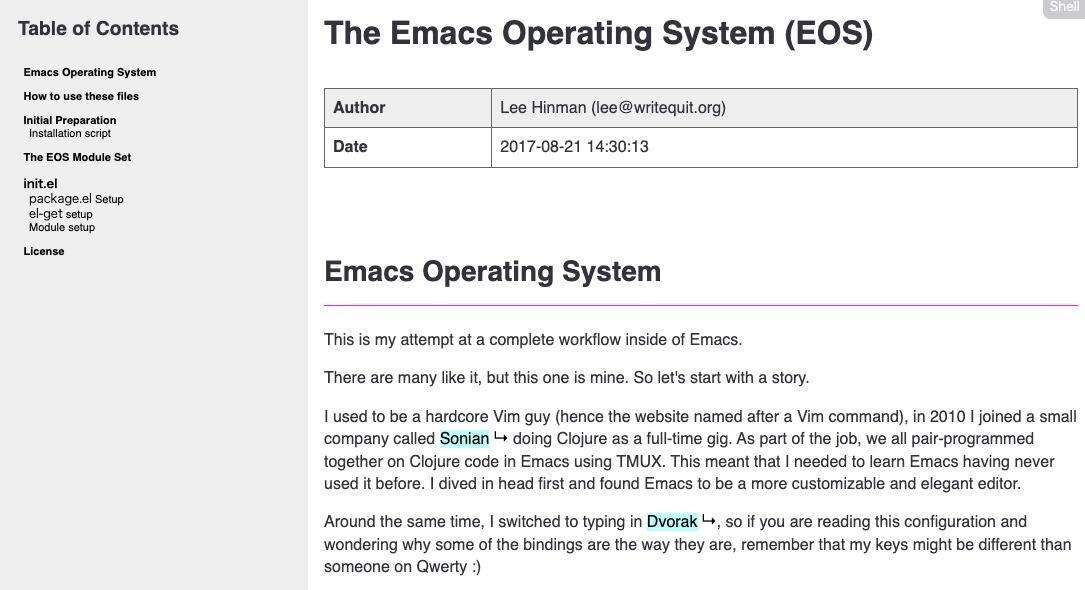
Task: Click the Table of Contents heading
Action: (98, 28)
